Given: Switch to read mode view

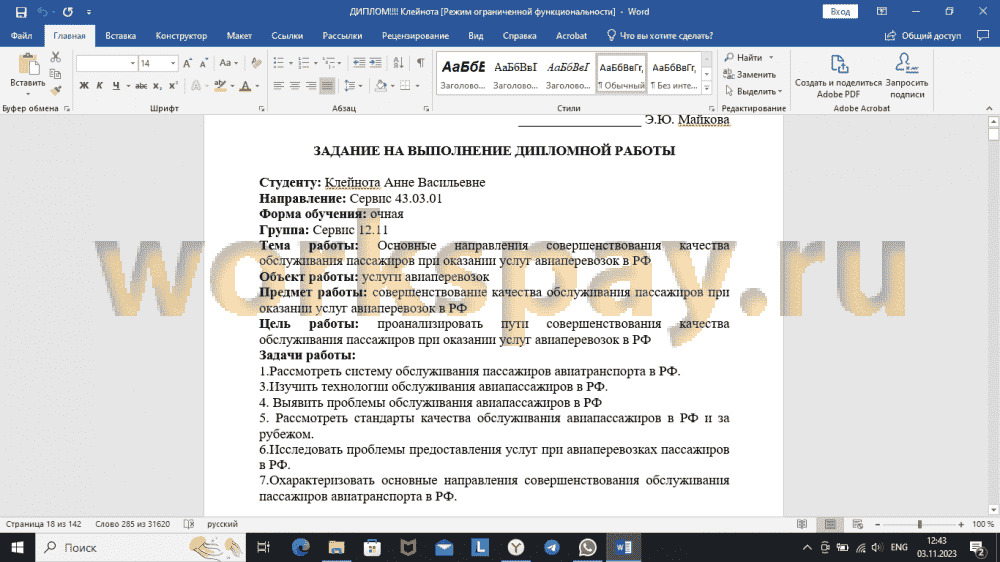Looking at the screenshot, I should pyautogui.click(x=802, y=524).
